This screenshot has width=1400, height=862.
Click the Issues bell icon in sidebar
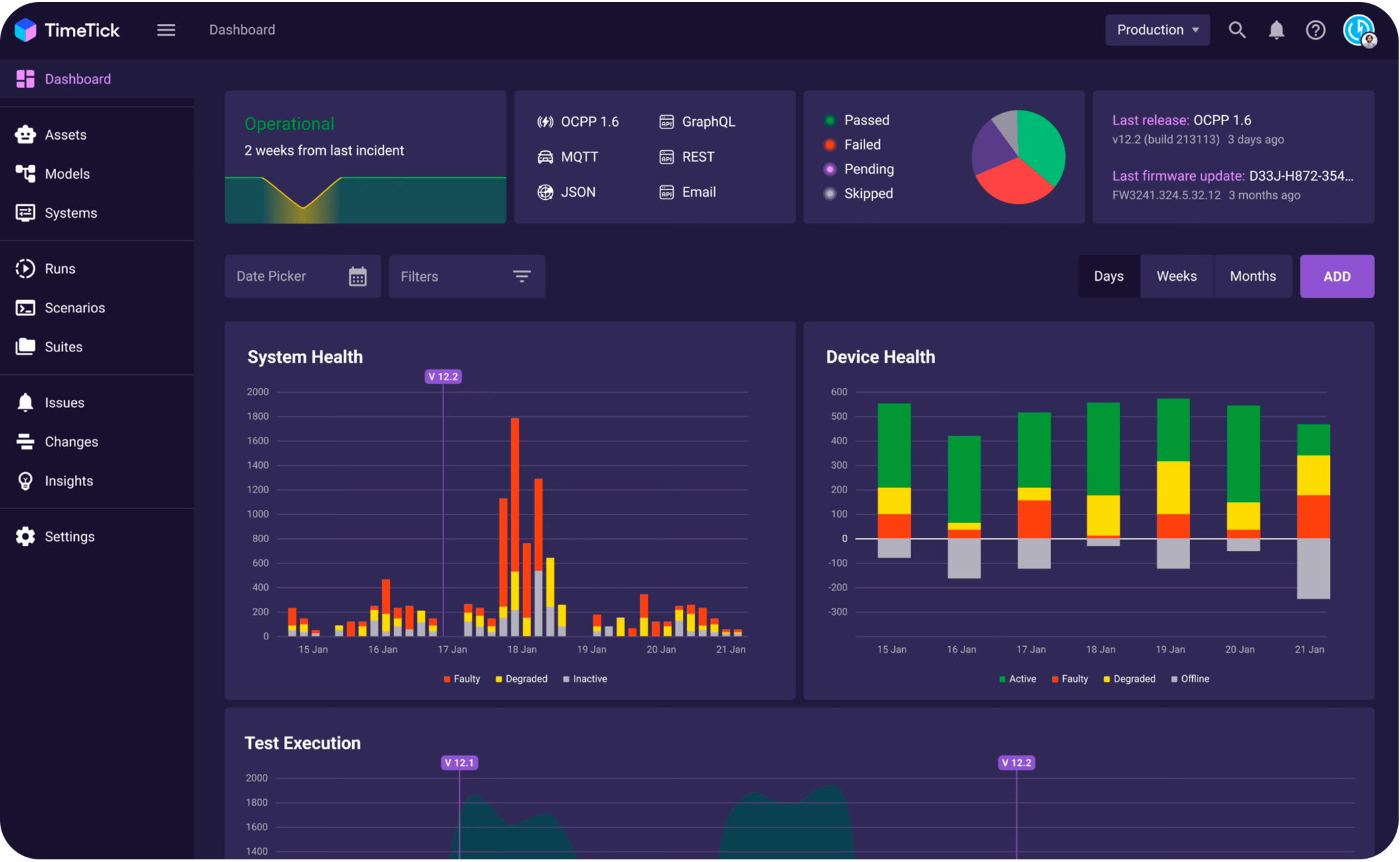click(x=25, y=402)
